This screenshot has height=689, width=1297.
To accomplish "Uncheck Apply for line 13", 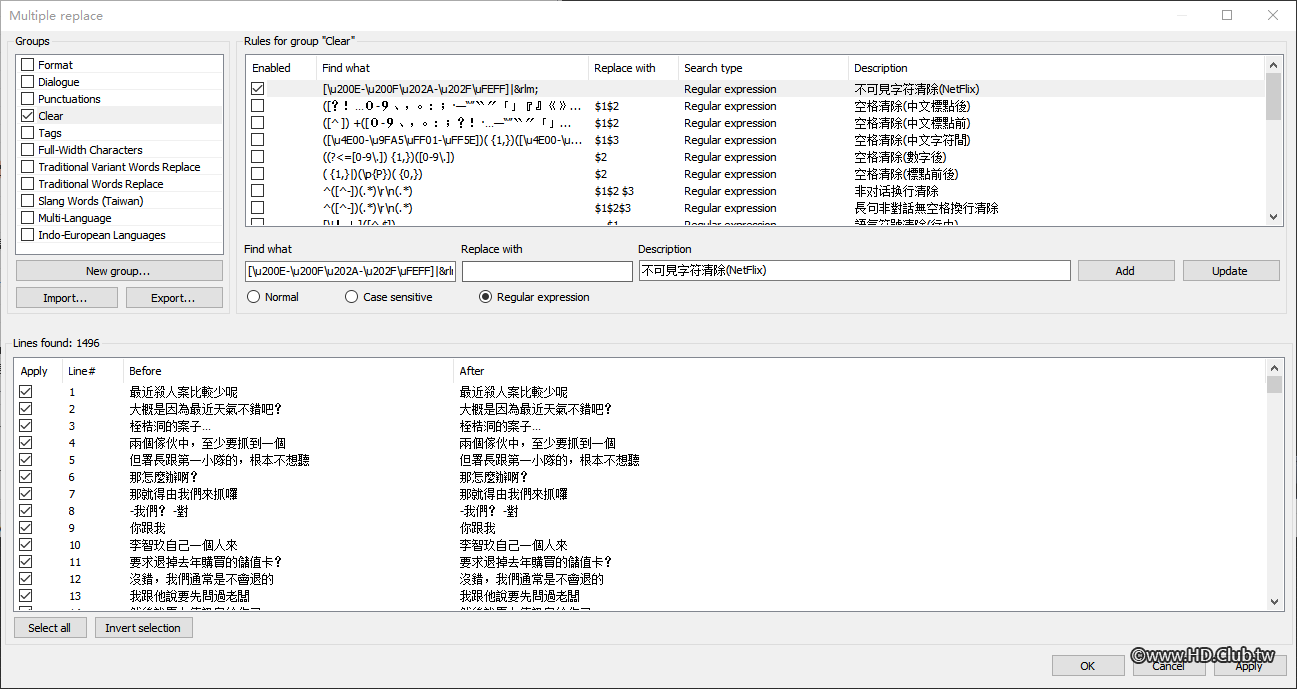I will pos(26,596).
